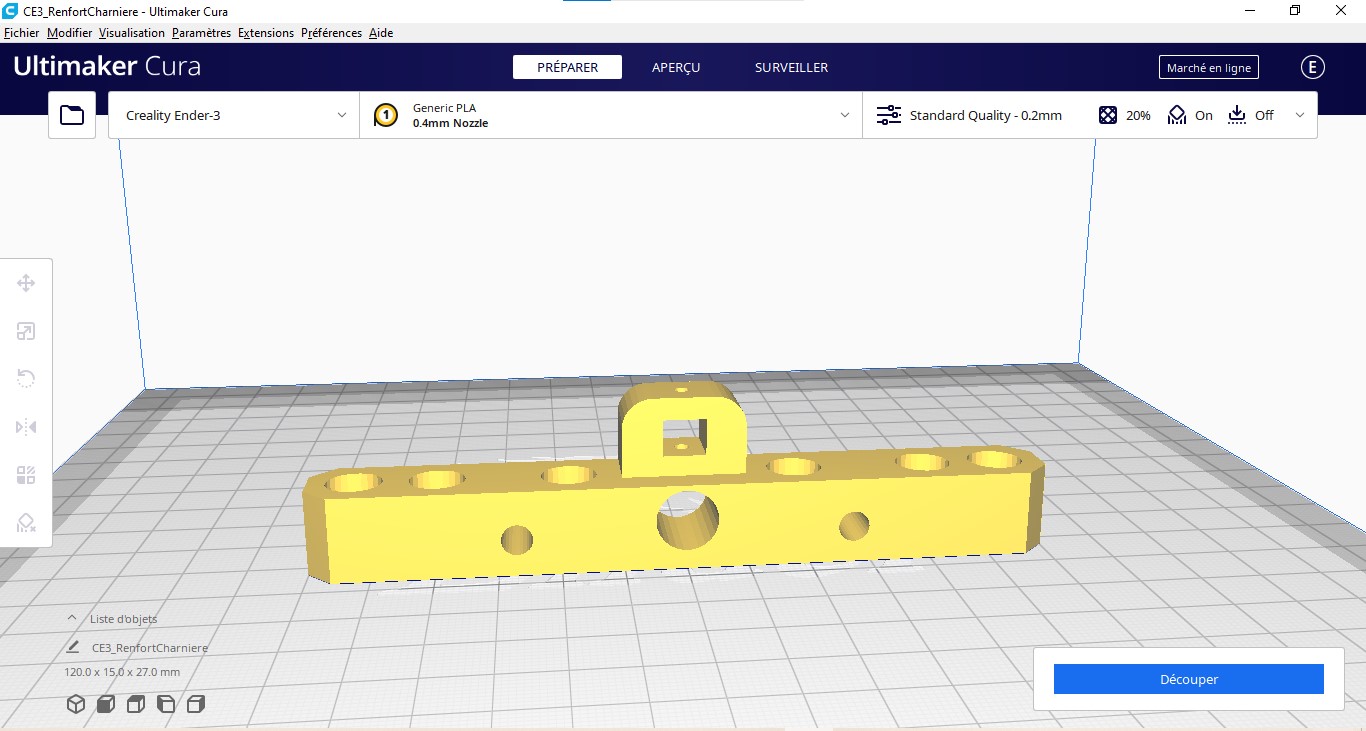Expand the Creality Ender-3 printer dropdown
Screen dimensions: 1366x731
tap(233, 115)
